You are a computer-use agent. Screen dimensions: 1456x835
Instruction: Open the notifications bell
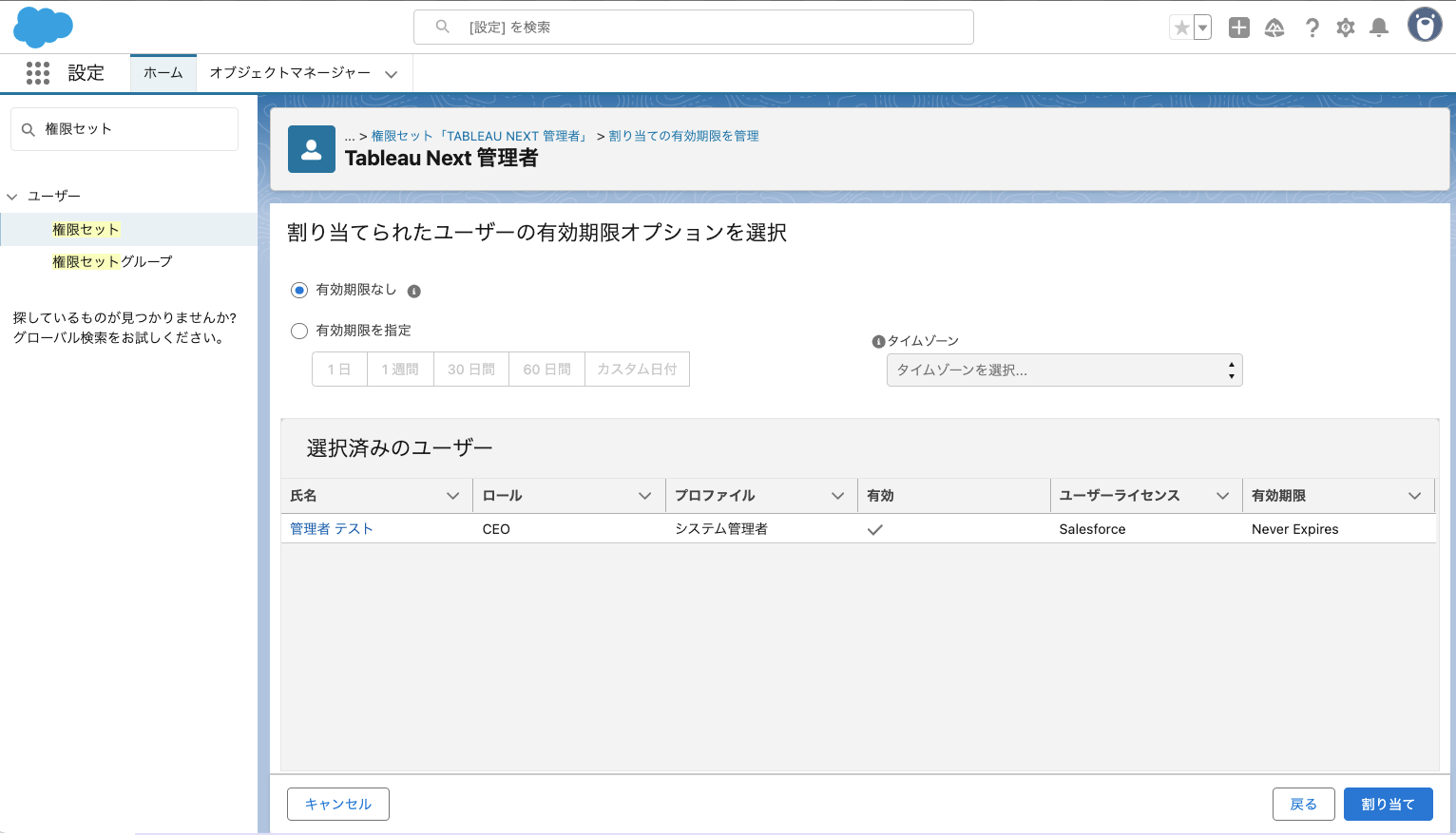click(x=1379, y=28)
